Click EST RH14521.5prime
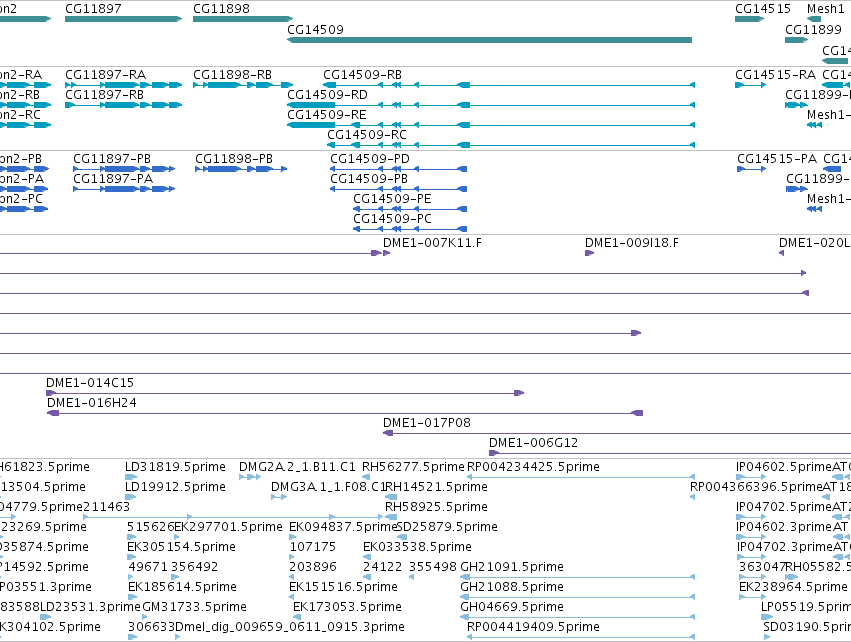 click(391, 497)
